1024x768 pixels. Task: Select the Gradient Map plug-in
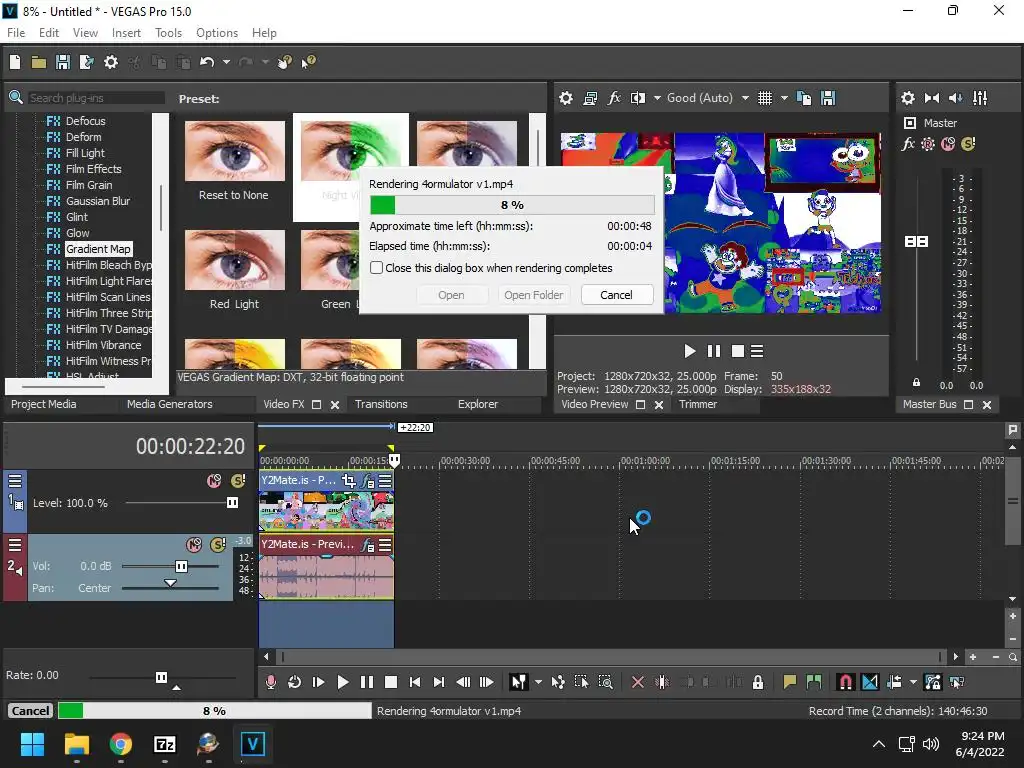(x=98, y=249)
